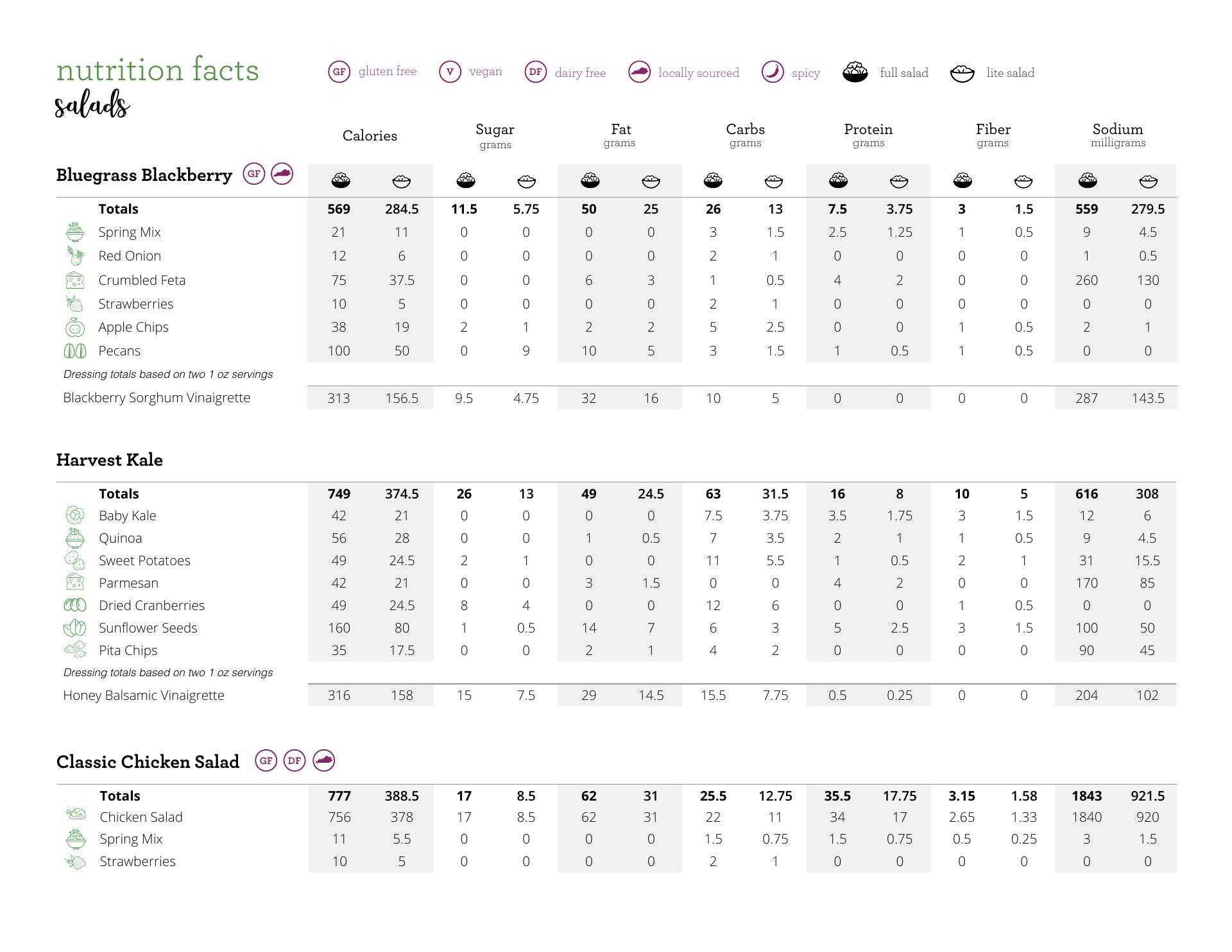1232x952 pixels.
Task: Click the Crumbled Feta cheese icon
Action: (x=75, y=280)
